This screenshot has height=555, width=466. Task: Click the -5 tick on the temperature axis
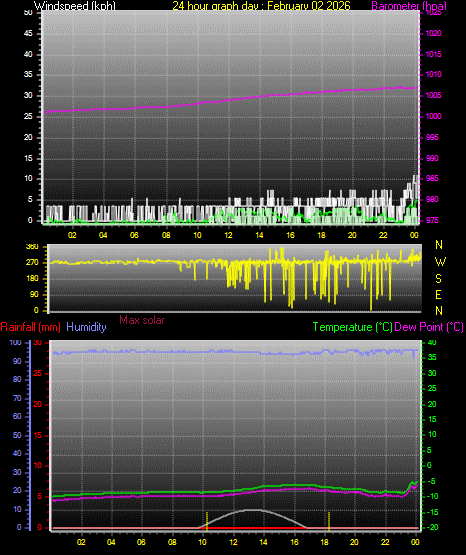tap(432, 481)
